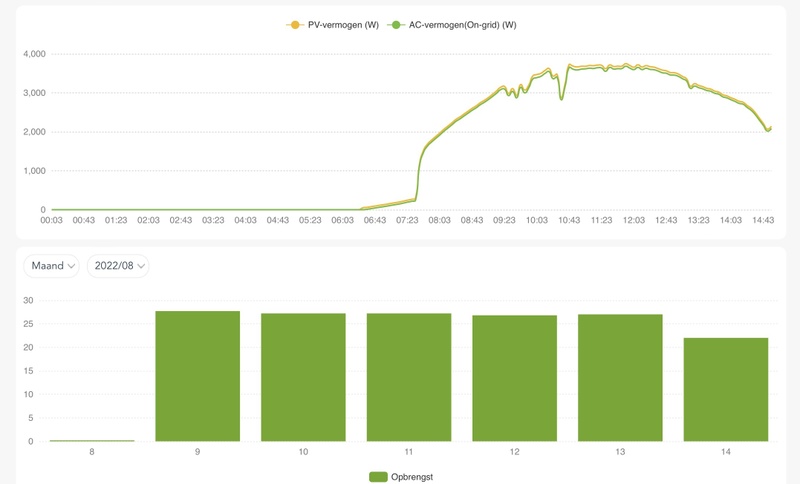The image size is (800, 484).
Task: Click the power curve's end after 14:43
Action: tap(768, 130)
